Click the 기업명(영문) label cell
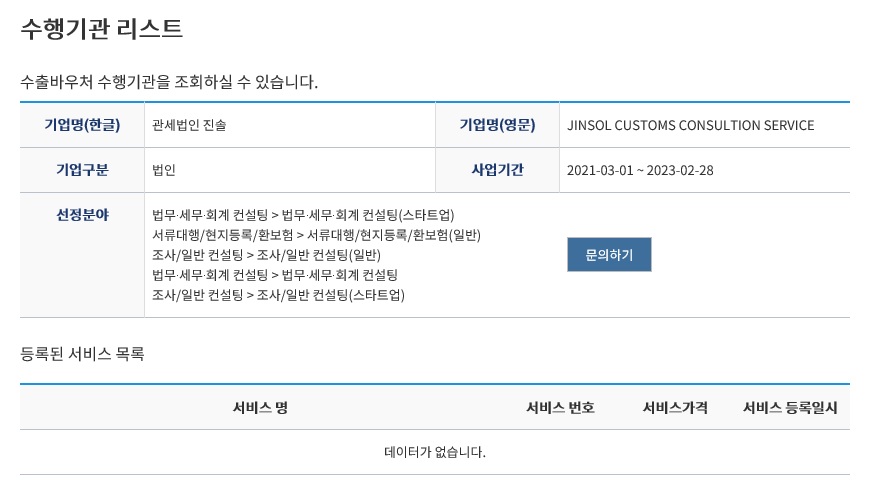The height and width of the screenshot is (486, 878). [497, 125]
